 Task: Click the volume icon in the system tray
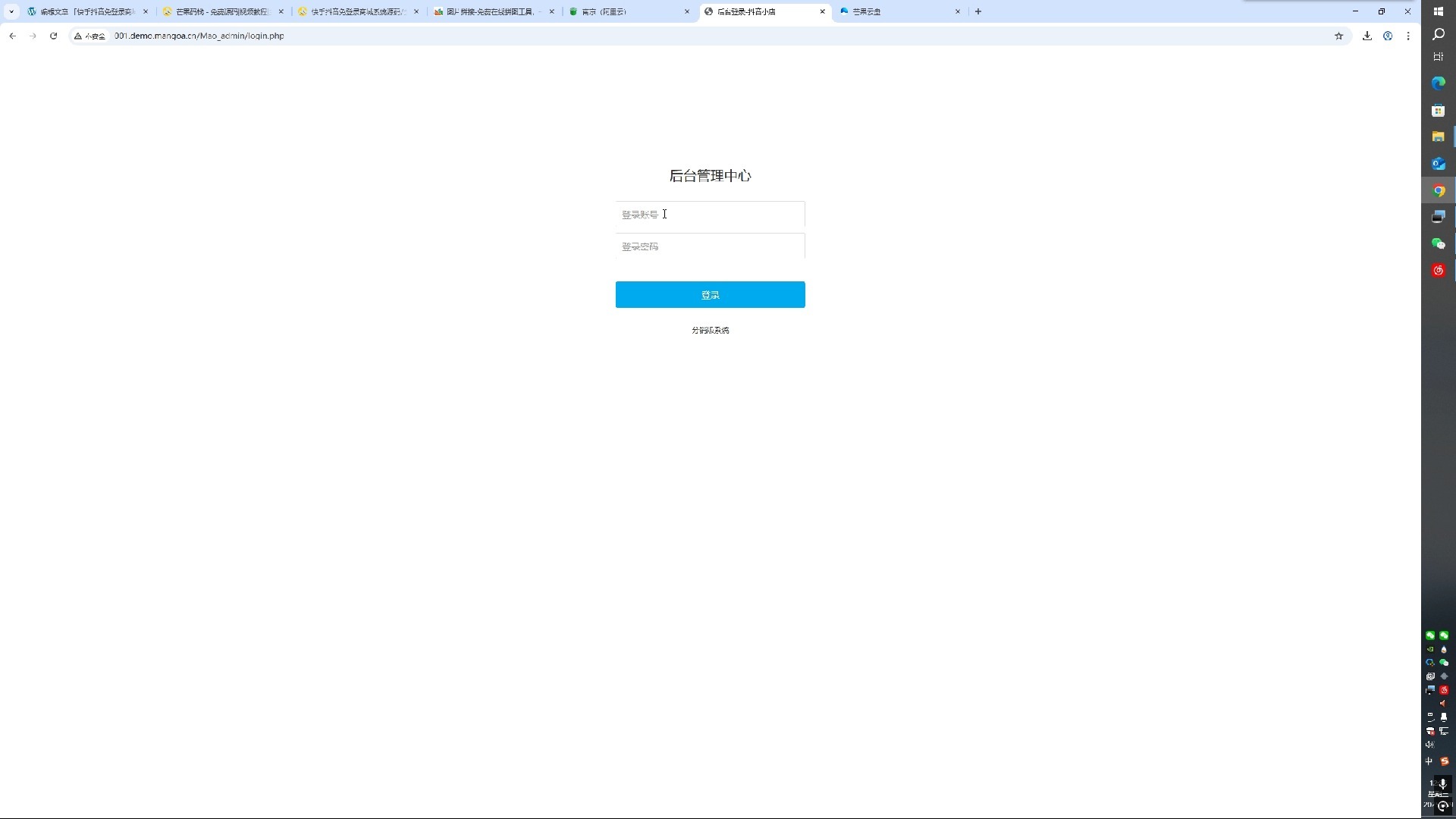point(1429,744)
